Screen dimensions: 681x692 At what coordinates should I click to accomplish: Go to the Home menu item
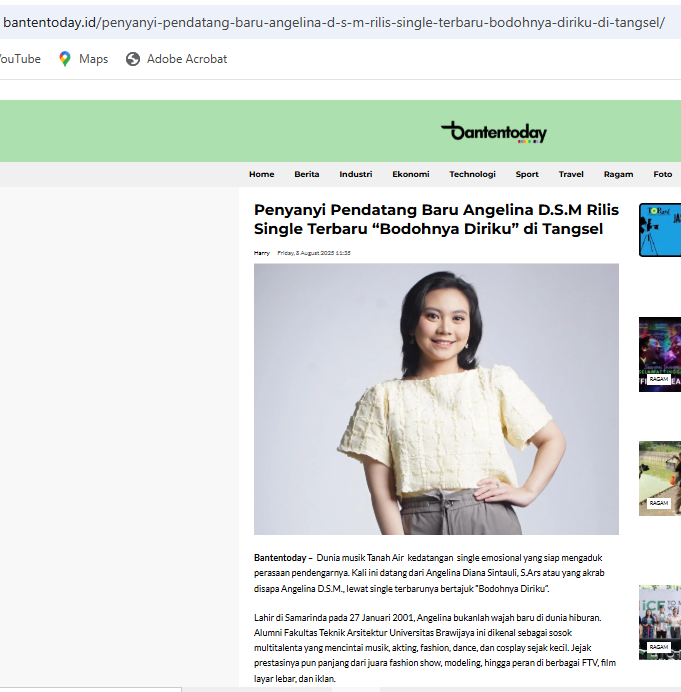point(261,174)
